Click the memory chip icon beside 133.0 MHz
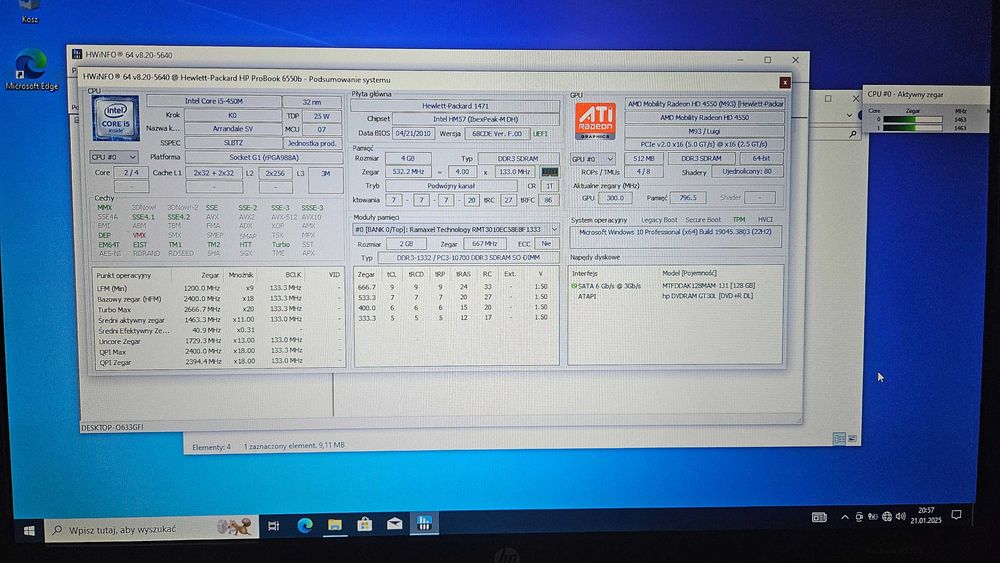1000x563 pixels. pos(549,172)
